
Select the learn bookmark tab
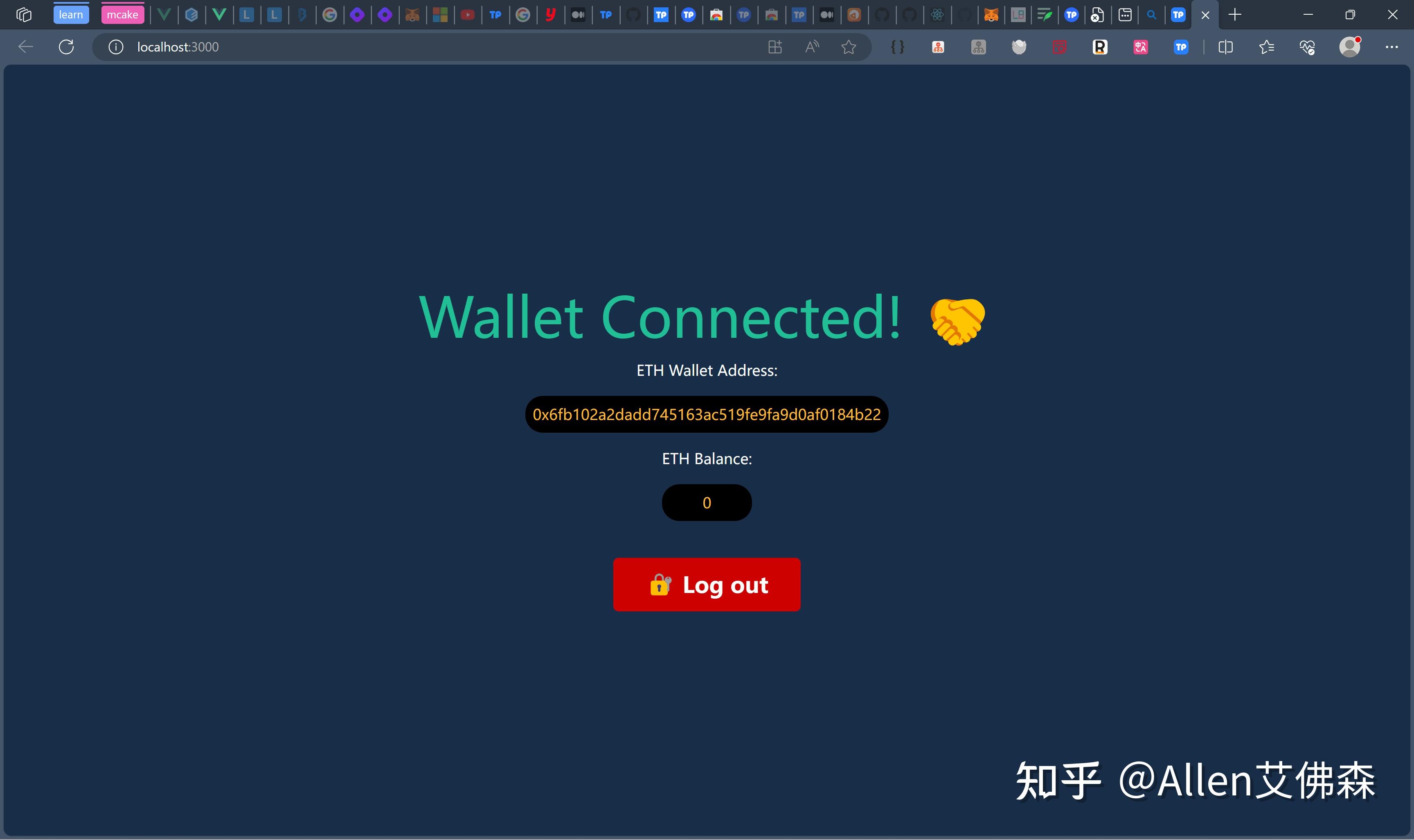[x=69, y=14]
